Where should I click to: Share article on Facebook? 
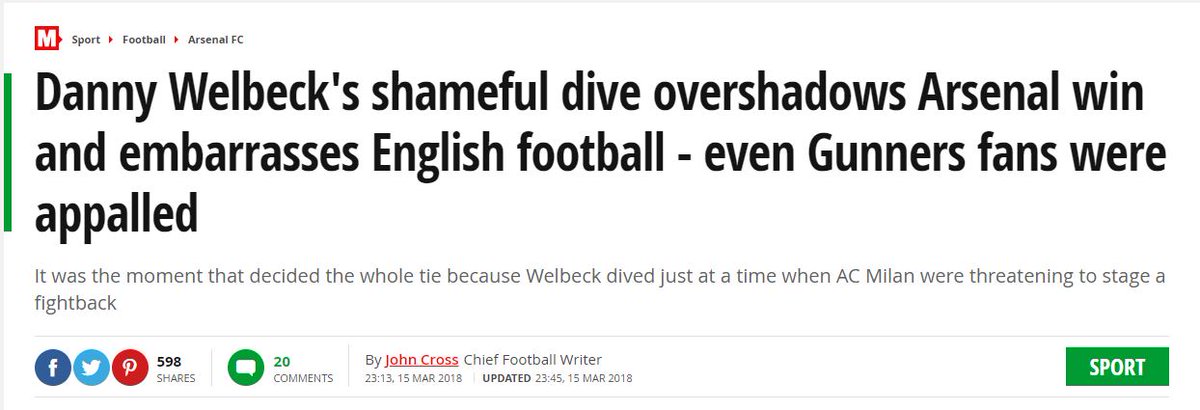coord(53,368)
